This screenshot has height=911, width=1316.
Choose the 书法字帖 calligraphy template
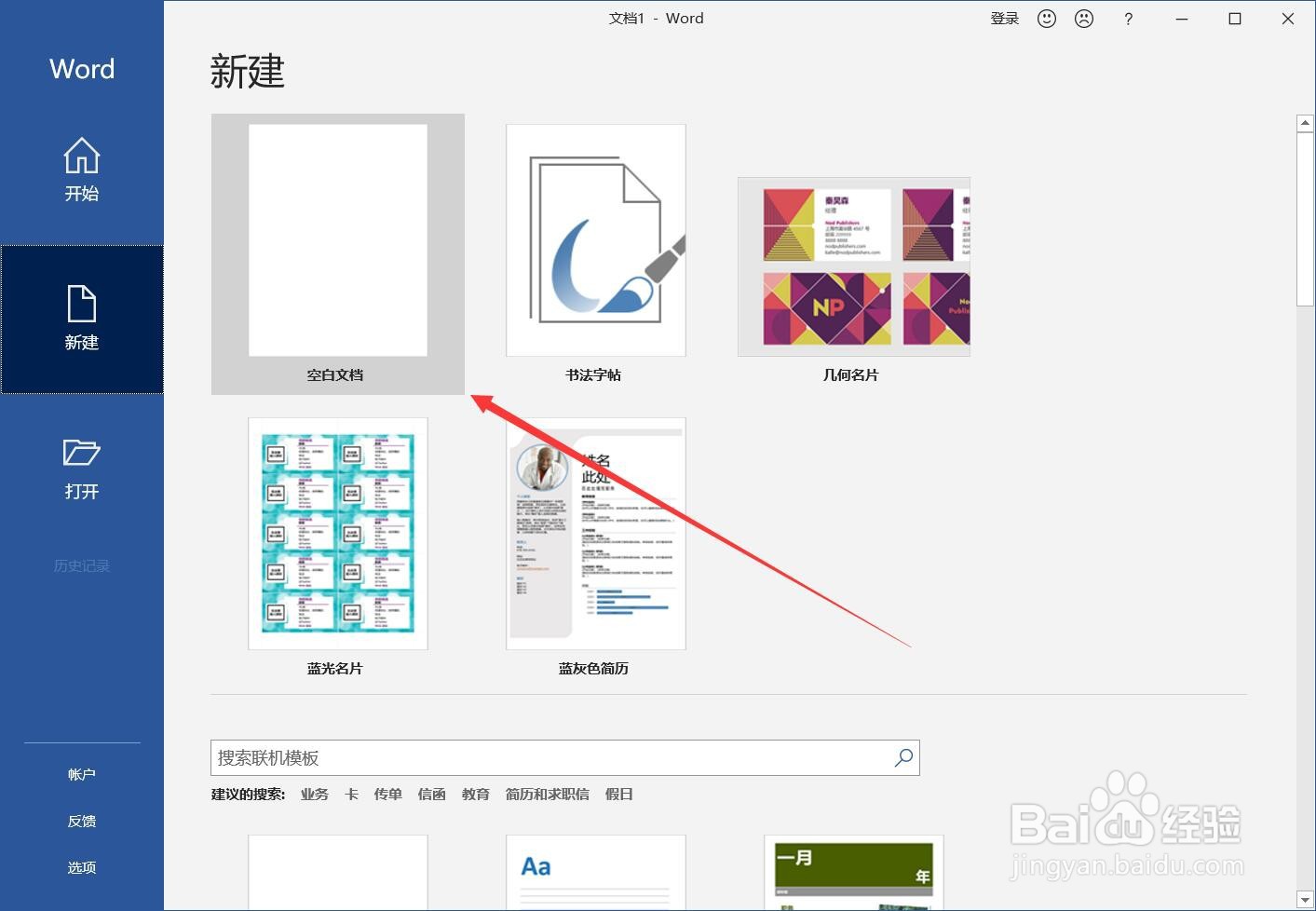(596, 254)
